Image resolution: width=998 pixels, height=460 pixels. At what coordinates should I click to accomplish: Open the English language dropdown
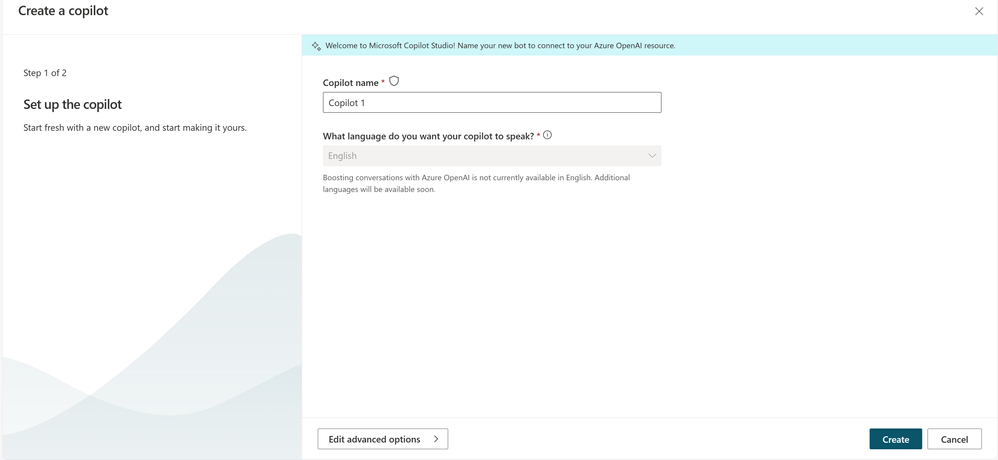pos(492,156)
